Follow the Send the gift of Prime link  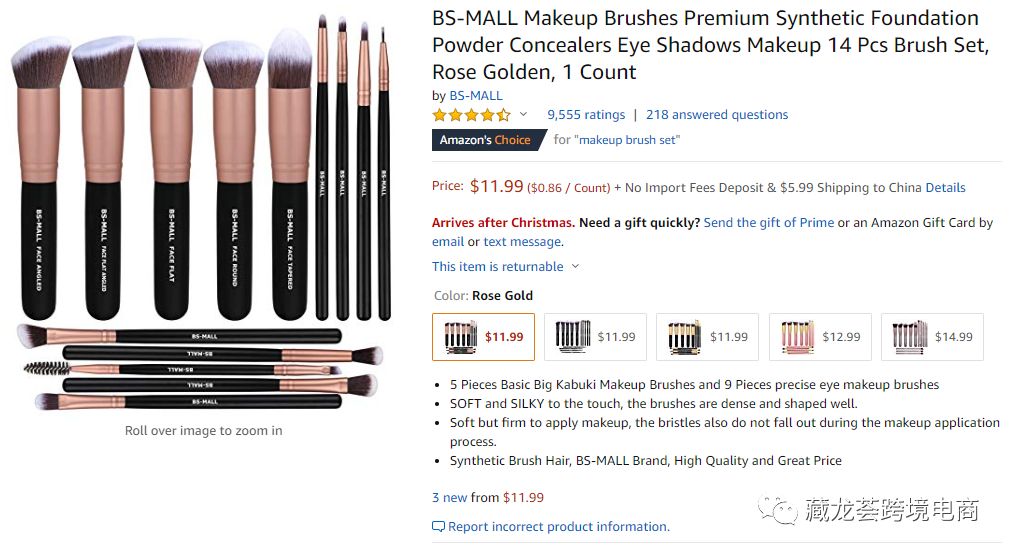click(768, 222)
